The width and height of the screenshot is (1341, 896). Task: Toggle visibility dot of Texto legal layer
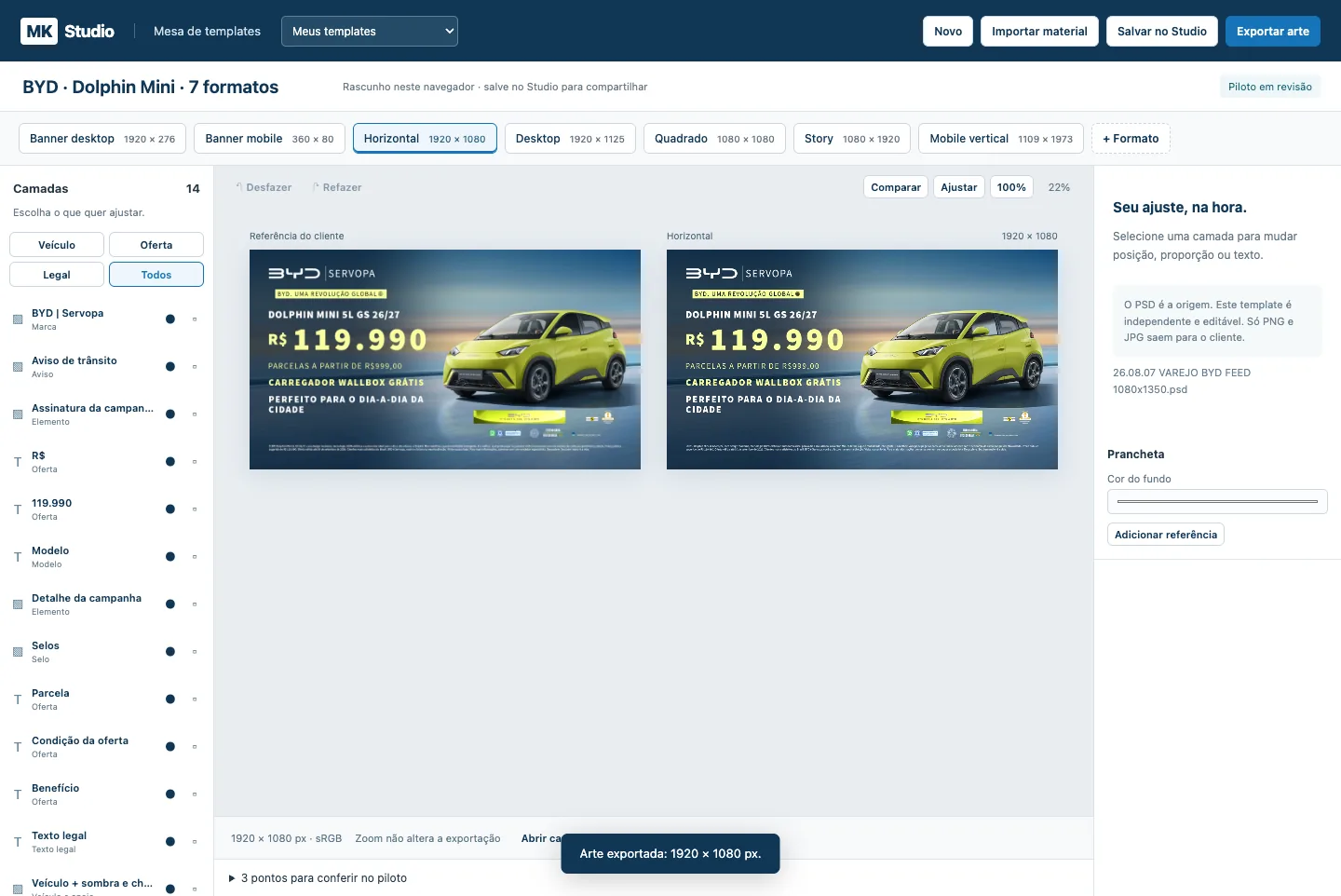click(170, 842)
